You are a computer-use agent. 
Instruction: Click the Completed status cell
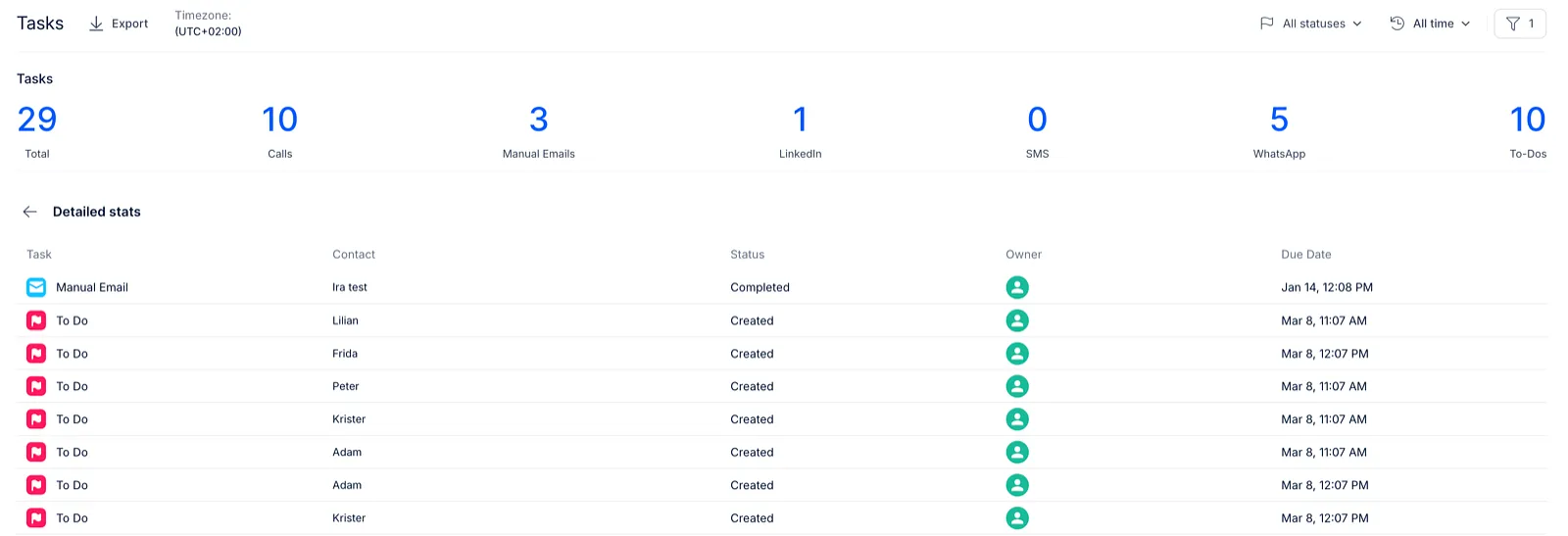pos(759,287)
